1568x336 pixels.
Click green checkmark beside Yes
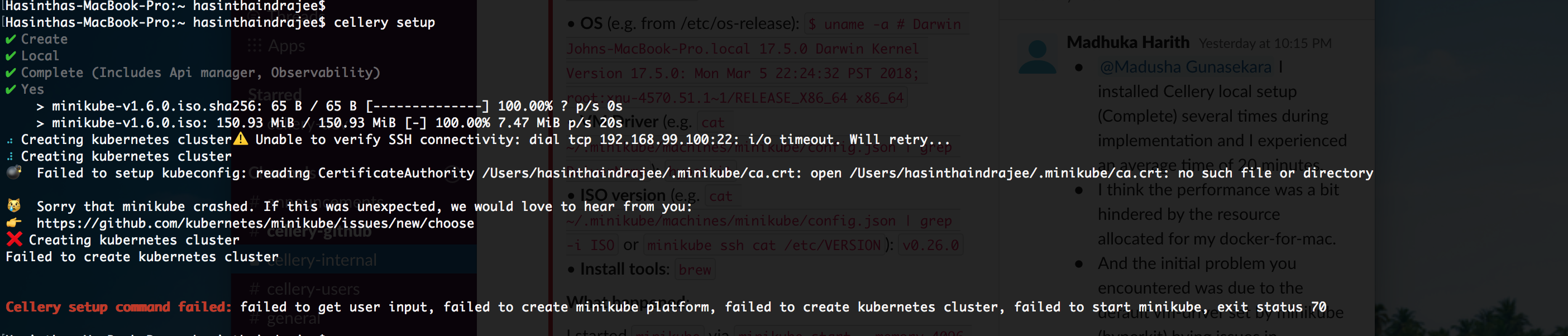(x=11, y=89)
